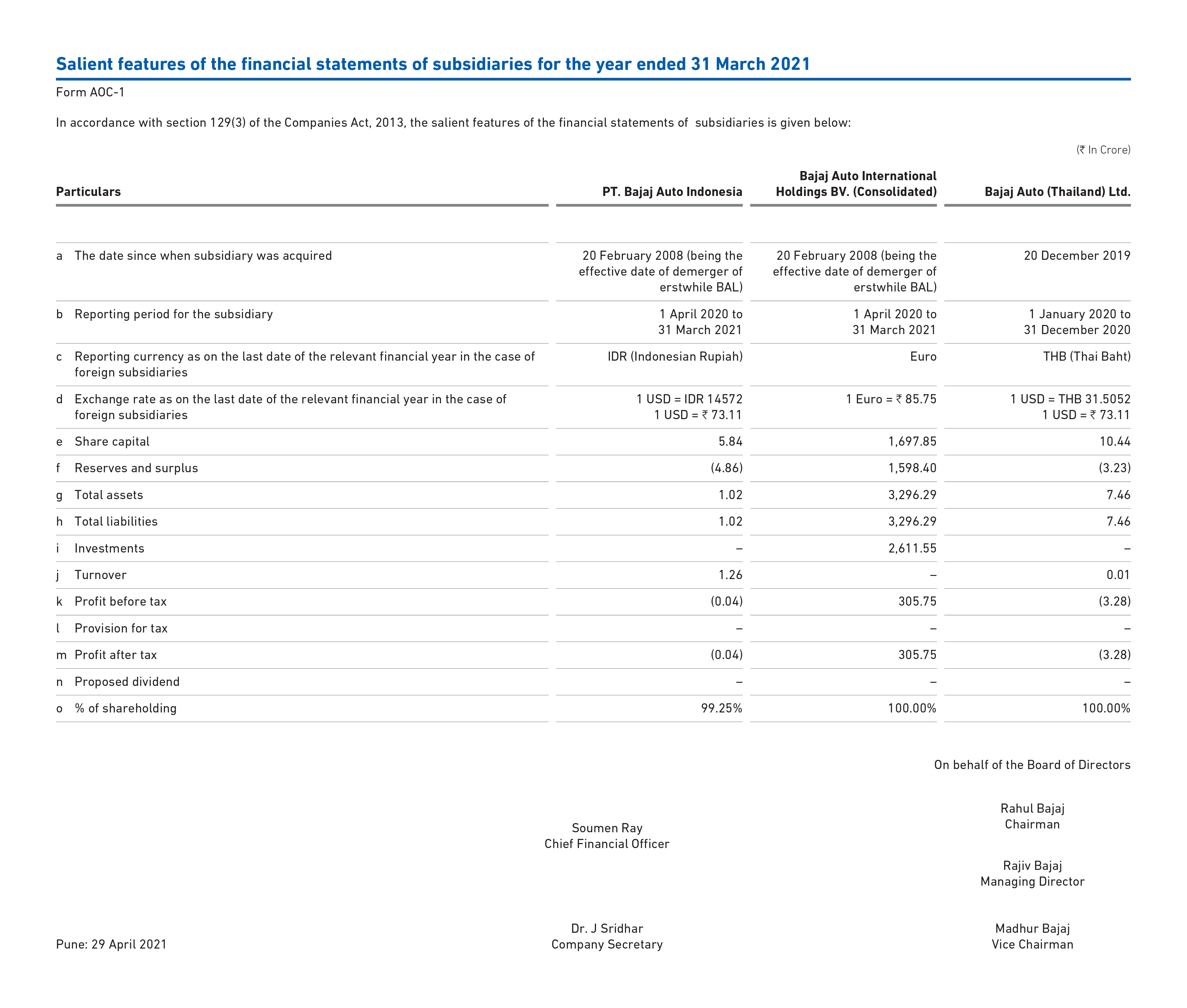This screenshot has height=1008, width=1187.
Task: Click the 'Managing Director' title
Action: 1032,882
